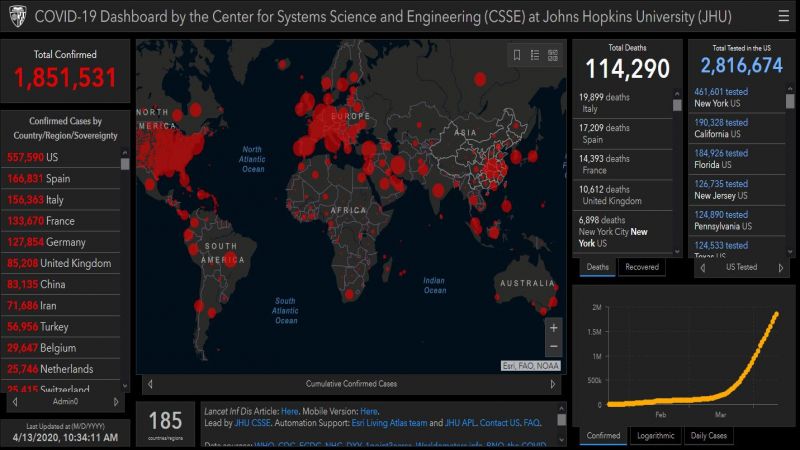
Task: Select Belgium row with 29,647 cases
Action: (61, 348)
